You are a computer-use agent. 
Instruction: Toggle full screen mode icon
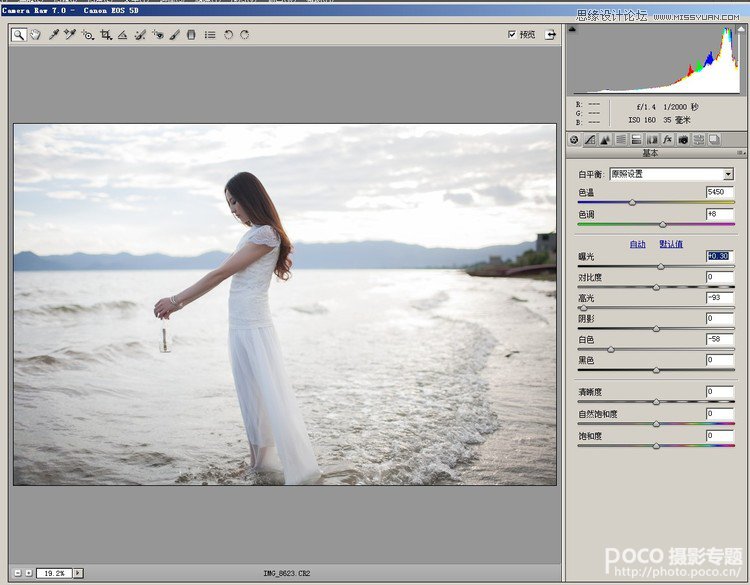tap(550, 34)
